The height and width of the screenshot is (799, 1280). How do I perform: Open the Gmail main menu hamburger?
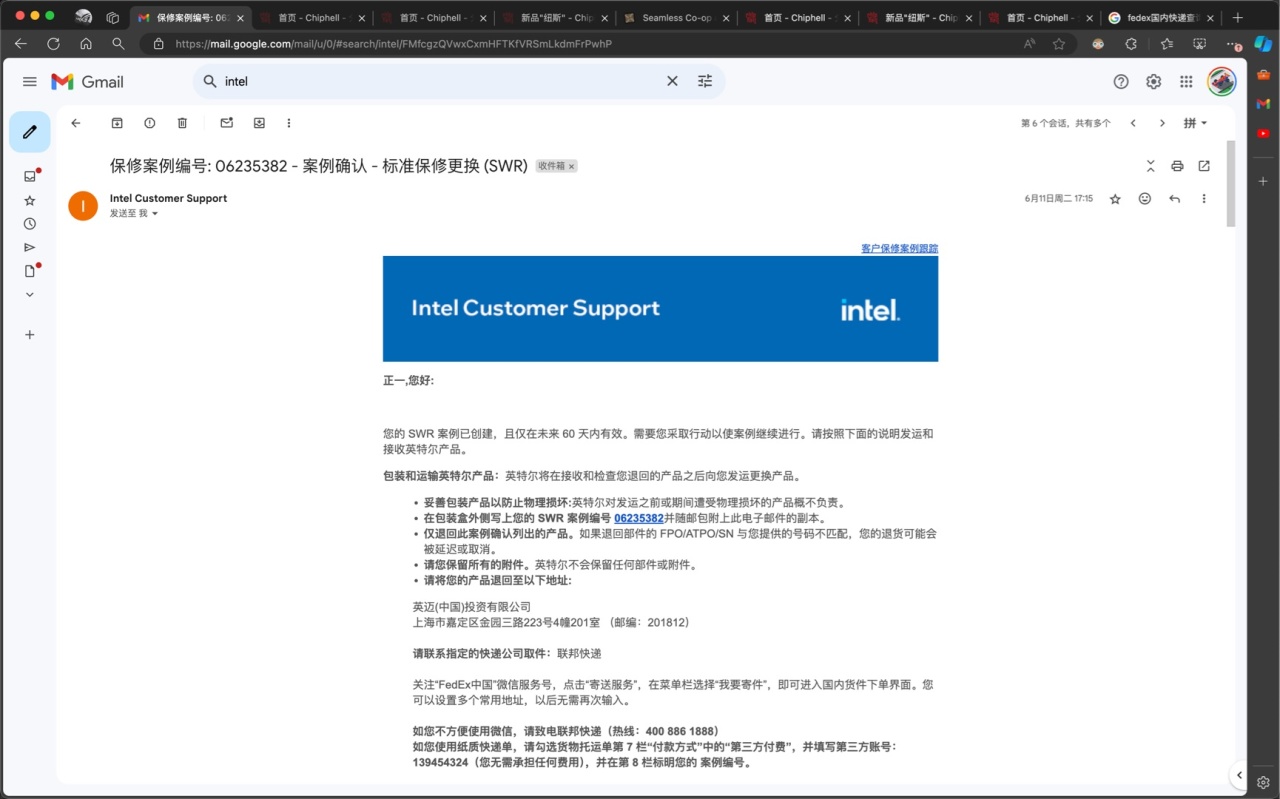30,82
